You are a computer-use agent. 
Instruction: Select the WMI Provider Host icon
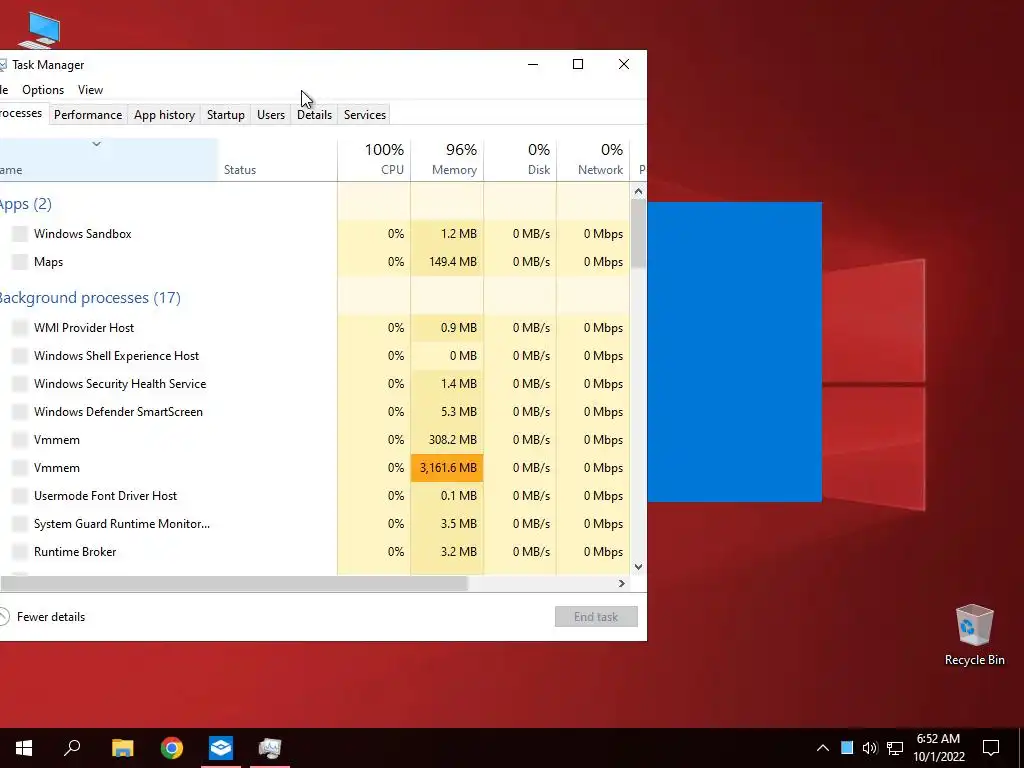(x=20, y=328)
